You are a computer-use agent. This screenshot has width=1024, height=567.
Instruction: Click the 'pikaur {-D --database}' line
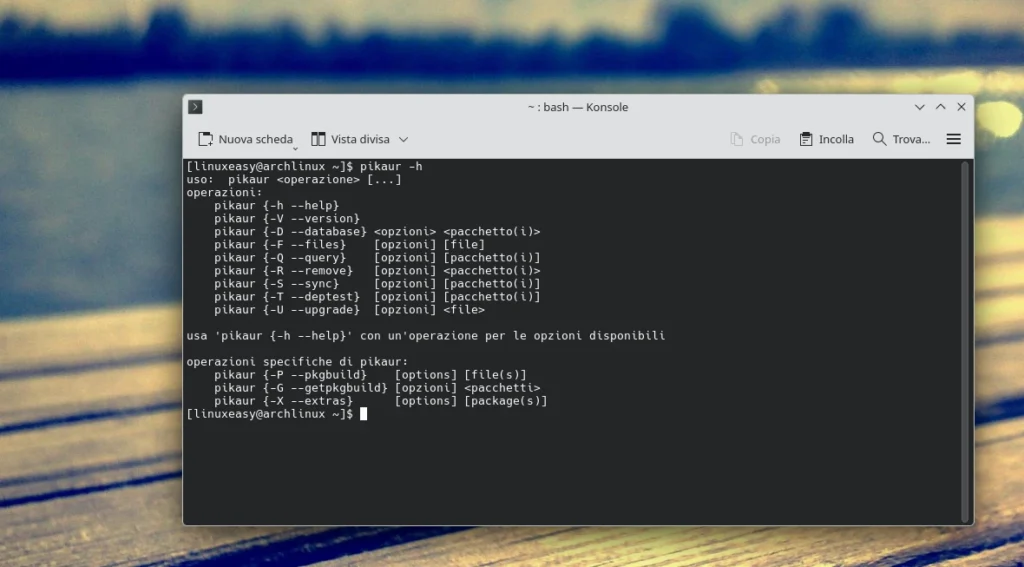[x=377, y=231]
